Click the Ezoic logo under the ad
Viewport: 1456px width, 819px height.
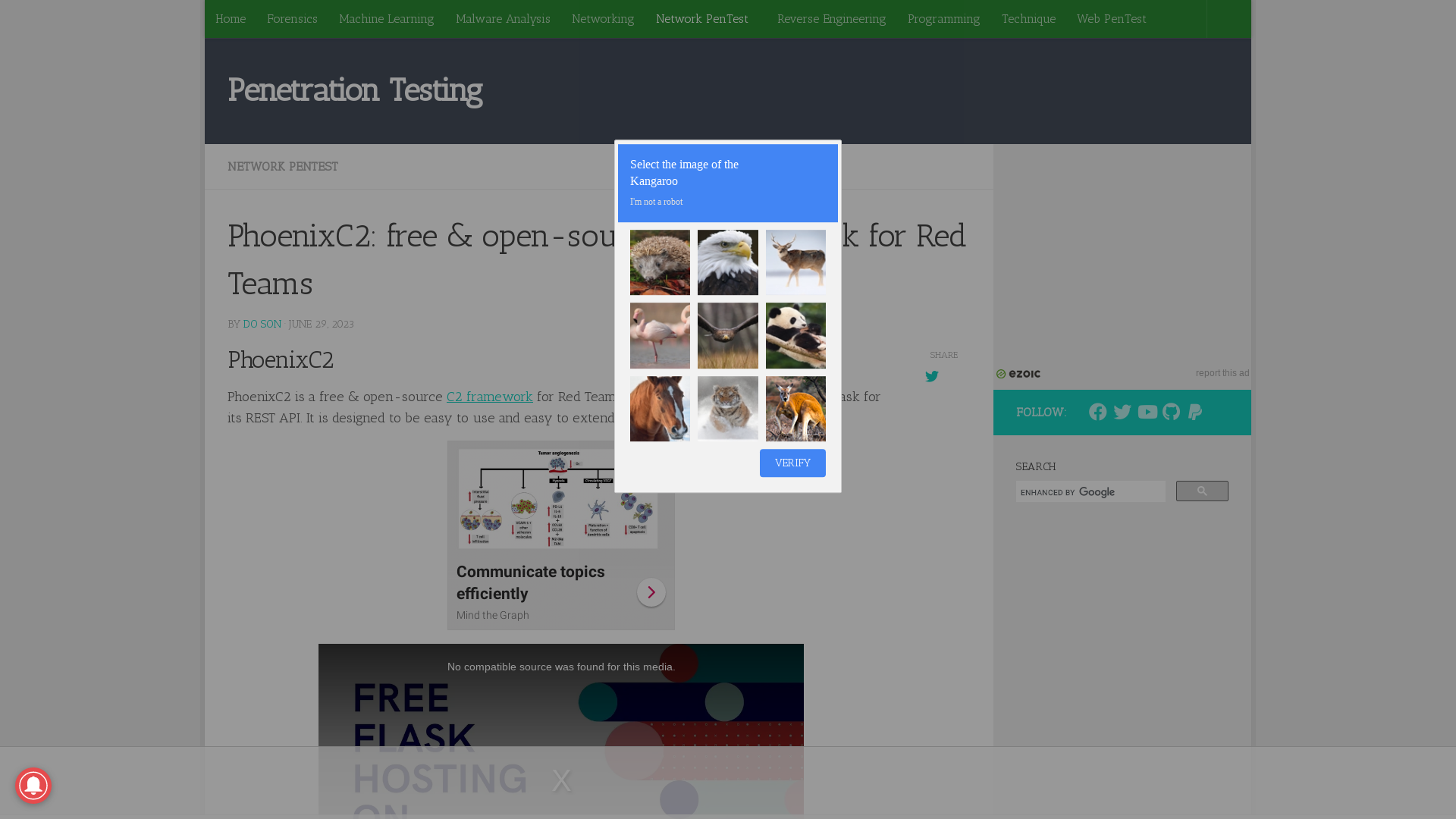(1018, 374)
